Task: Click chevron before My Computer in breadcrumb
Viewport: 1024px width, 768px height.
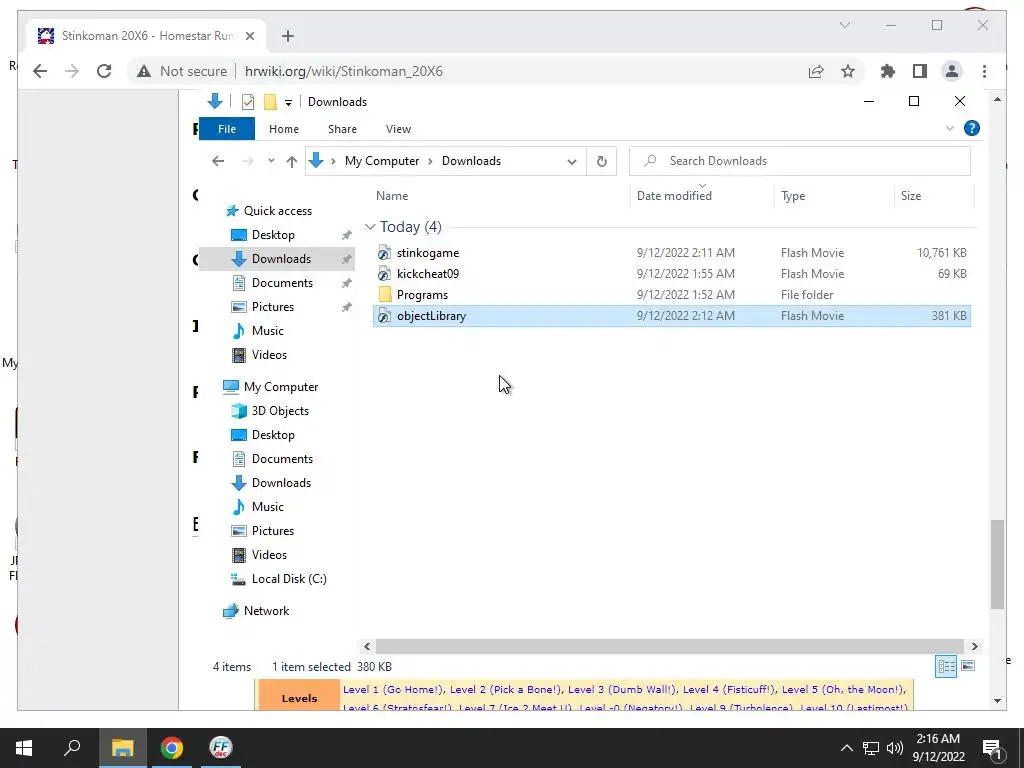Action: pos(333,161)
